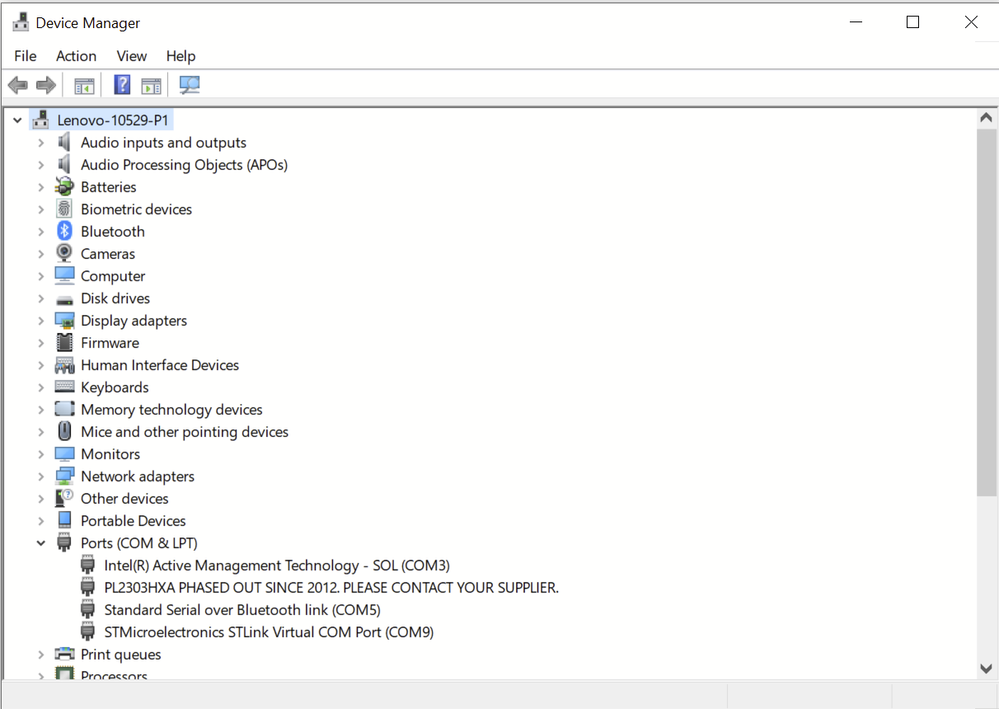Click the Keyboards category icon
Image resolution: width=999 pixels, height=709 pixels.
(x=64, y=387)
